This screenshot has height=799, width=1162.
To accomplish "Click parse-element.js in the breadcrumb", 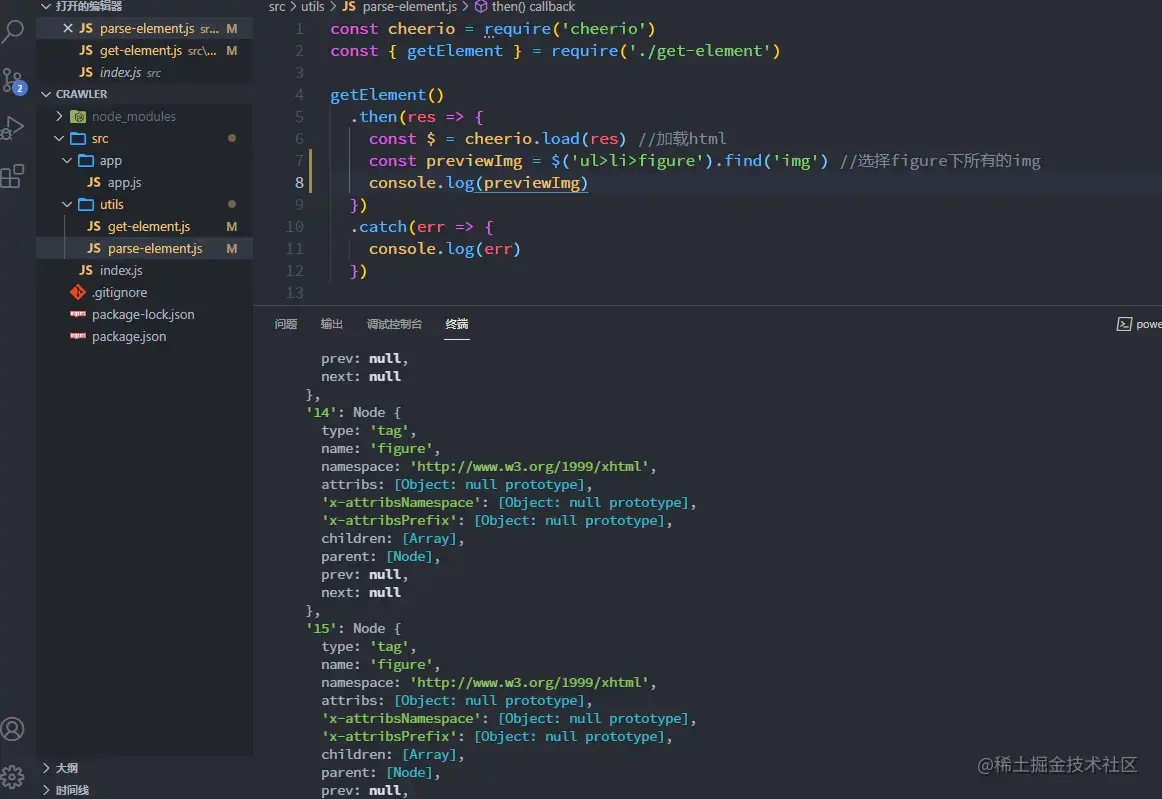I will point(410,7).
